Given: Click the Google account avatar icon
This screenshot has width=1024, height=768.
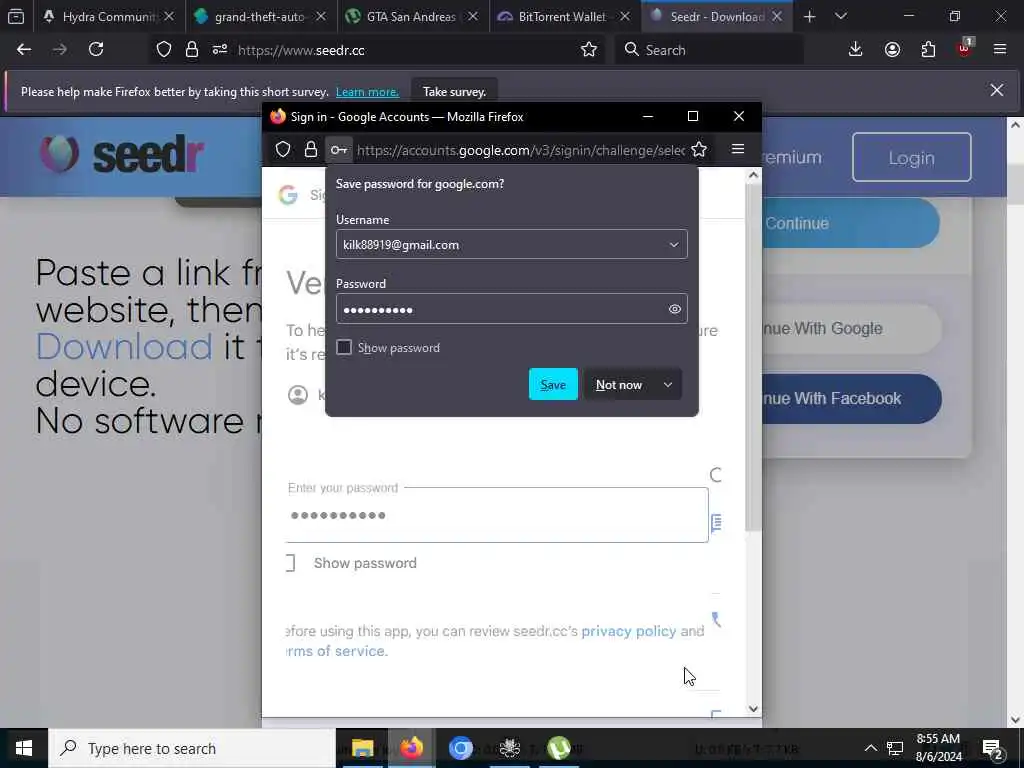Looking at the screenshot, I should tap(298, 394).
